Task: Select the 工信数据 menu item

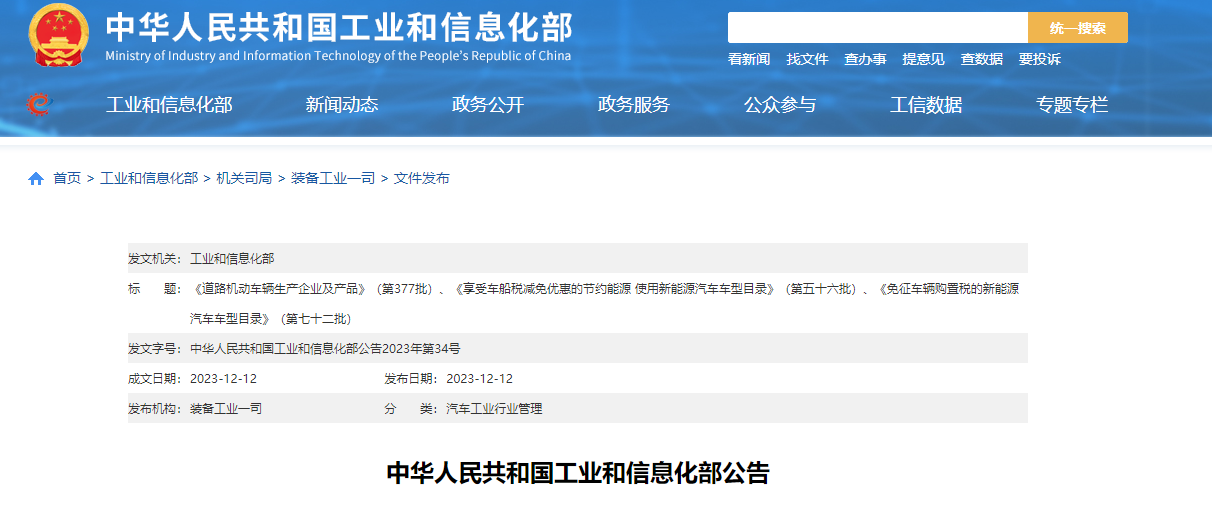Action: [x=926, y=105]
